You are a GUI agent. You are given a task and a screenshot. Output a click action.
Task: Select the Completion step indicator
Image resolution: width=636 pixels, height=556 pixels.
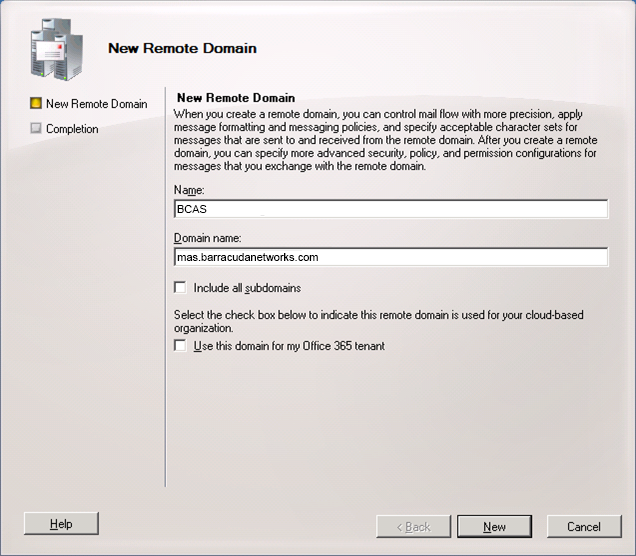click(36, 129)
